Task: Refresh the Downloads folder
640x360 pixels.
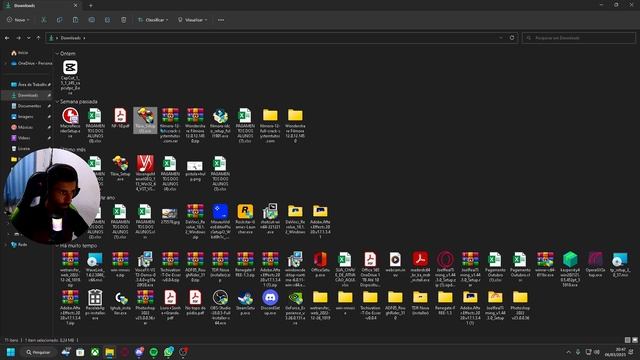Action: click(x=512, y=38)
